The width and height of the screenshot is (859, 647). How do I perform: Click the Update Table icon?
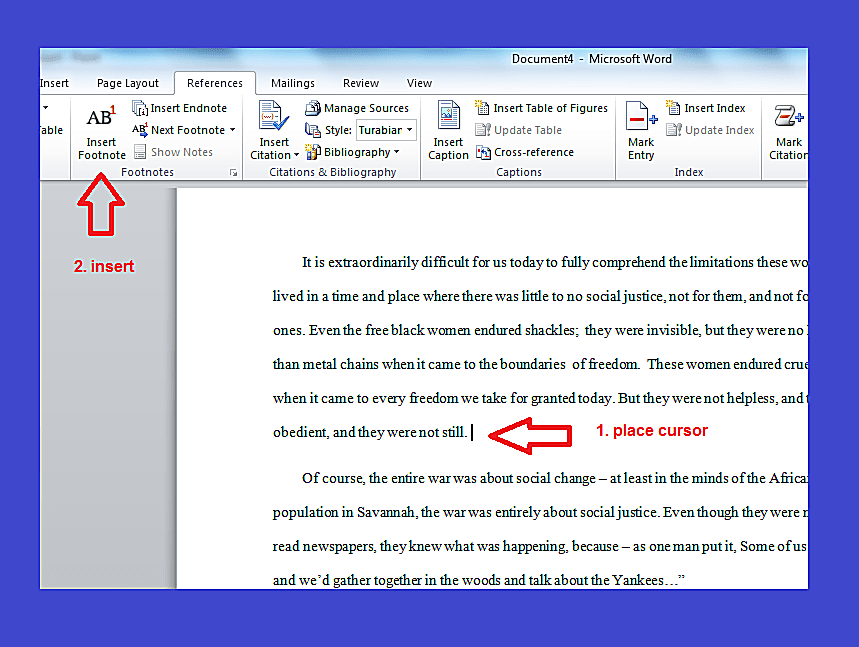click(x=483, y=130)
